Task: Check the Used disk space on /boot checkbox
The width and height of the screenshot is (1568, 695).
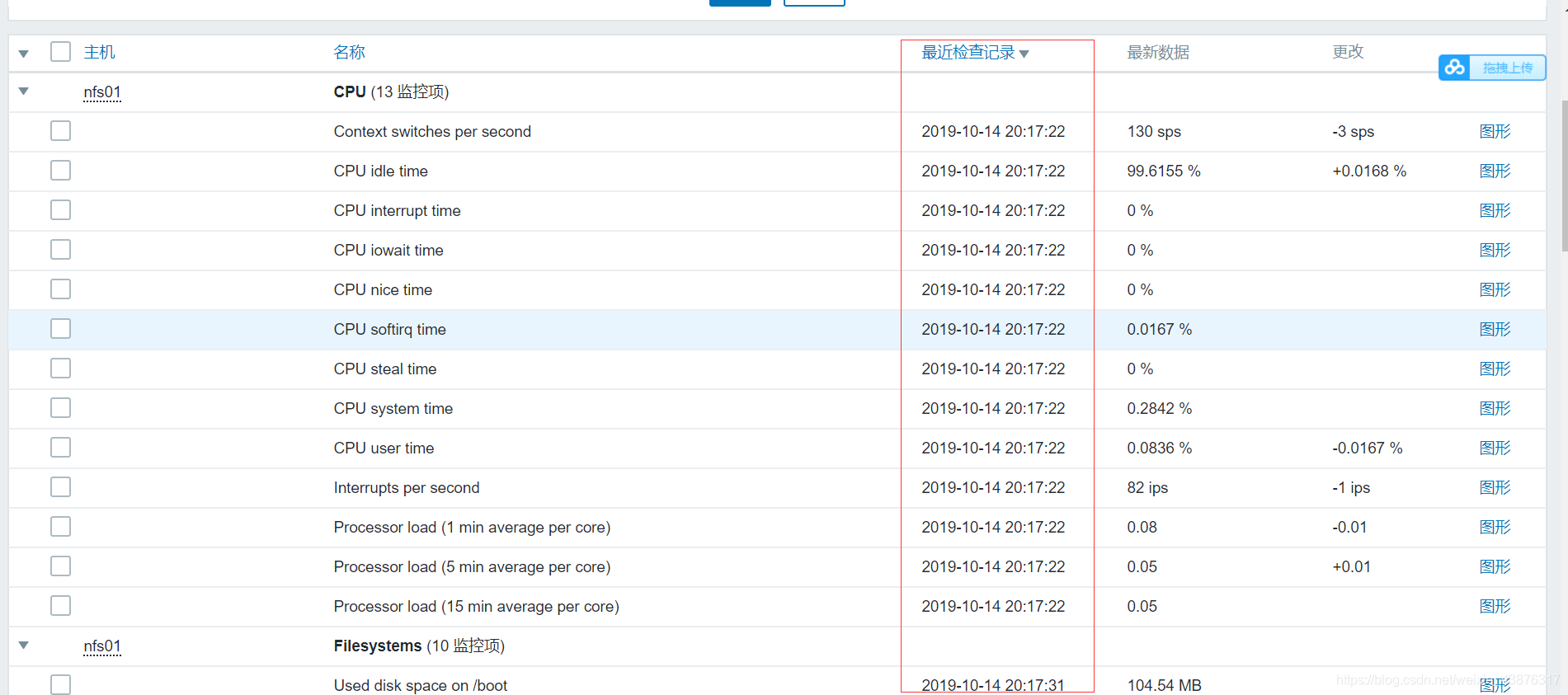Action: coord(60,684)
